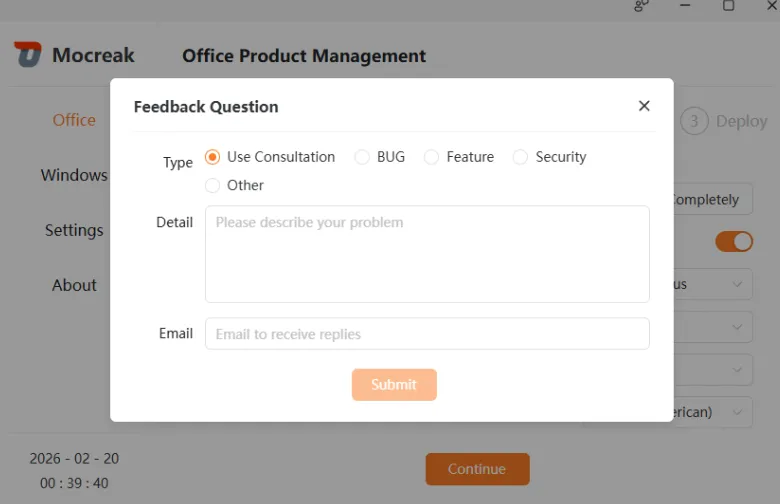
Task: Select the Use Consultation radio button
Action: pyautogui.click(x=212, y=157)
